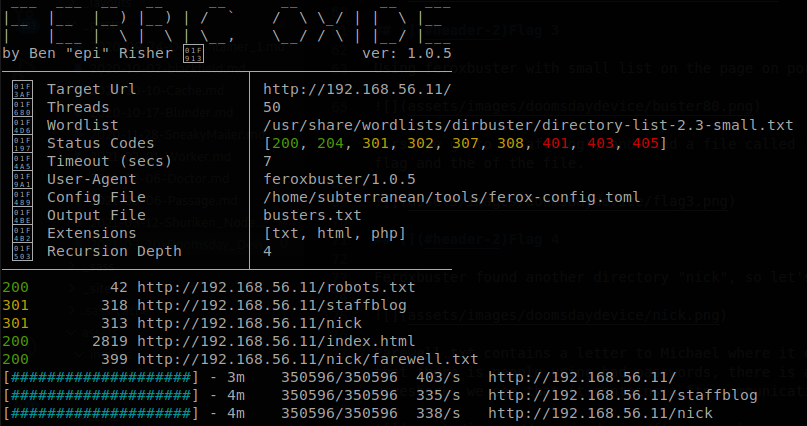Image resolution: width=807 pixels, height=426 pixels.
Task: Click the emoji glyph beside Recursion Depth
Action: [x=22, y=252]
